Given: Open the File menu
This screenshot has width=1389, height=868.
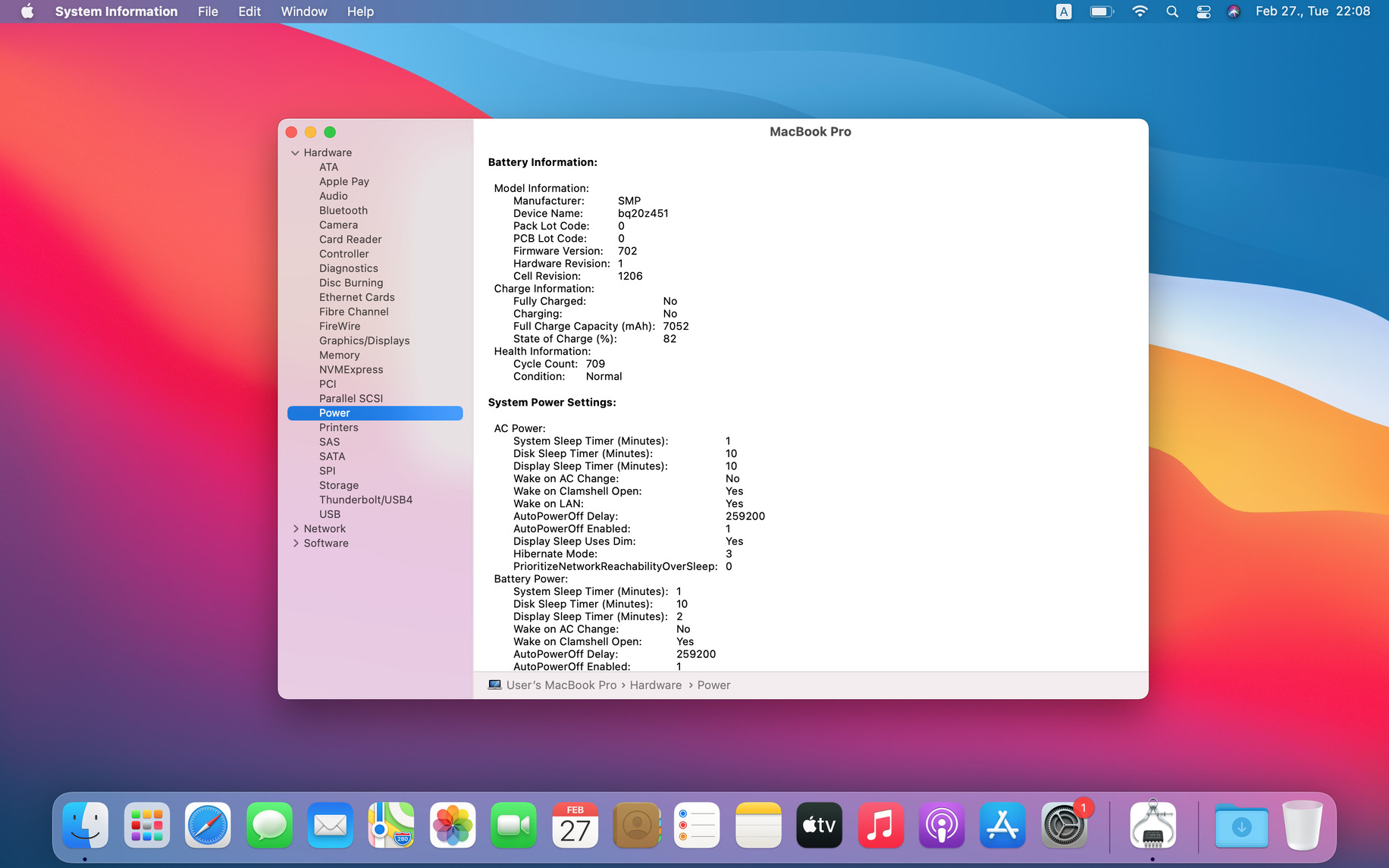Looking at the screenshot, I should (x=208, y=11).
